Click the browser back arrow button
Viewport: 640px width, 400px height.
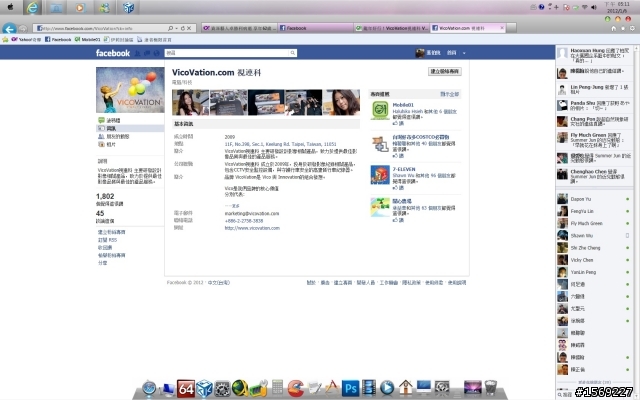pyautogui.click(x=9, y=29)
